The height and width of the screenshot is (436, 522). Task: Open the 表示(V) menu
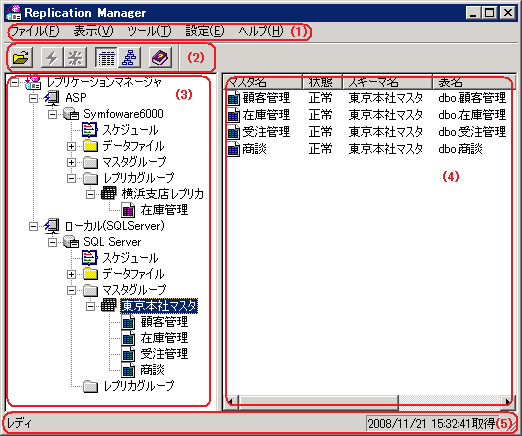point(93,31)
